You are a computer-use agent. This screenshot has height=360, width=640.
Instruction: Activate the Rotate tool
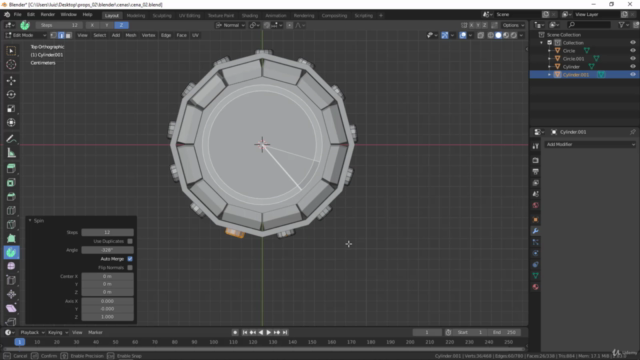(11, 95)
